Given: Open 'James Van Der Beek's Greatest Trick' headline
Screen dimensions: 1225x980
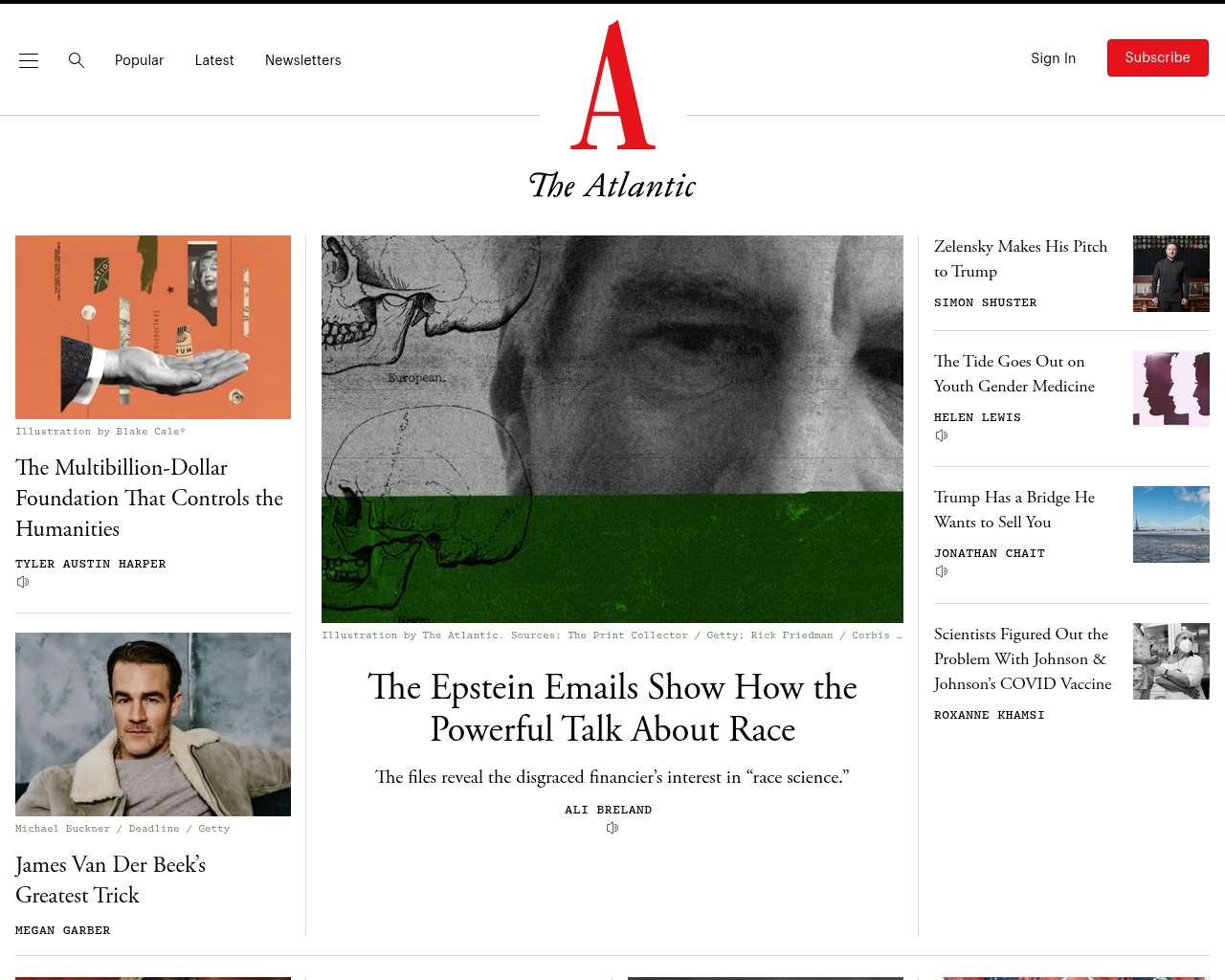Looking at the screenshot, I should (111, 880).
